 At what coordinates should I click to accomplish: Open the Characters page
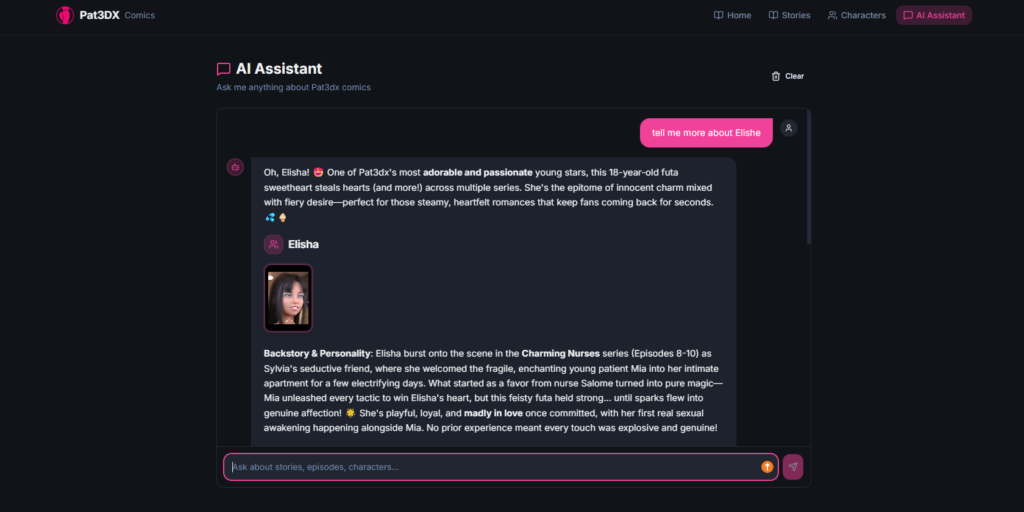[x=856, y=15]
